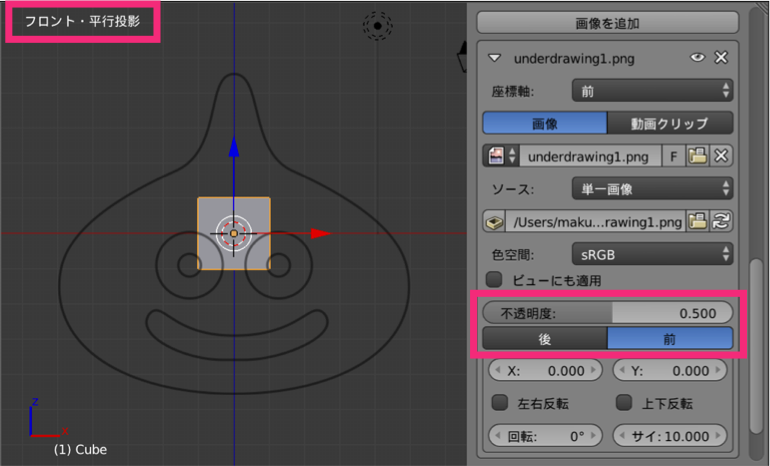Check the 左右反転 flip option
Screen dimensions: 770x466
click(500, 403)
